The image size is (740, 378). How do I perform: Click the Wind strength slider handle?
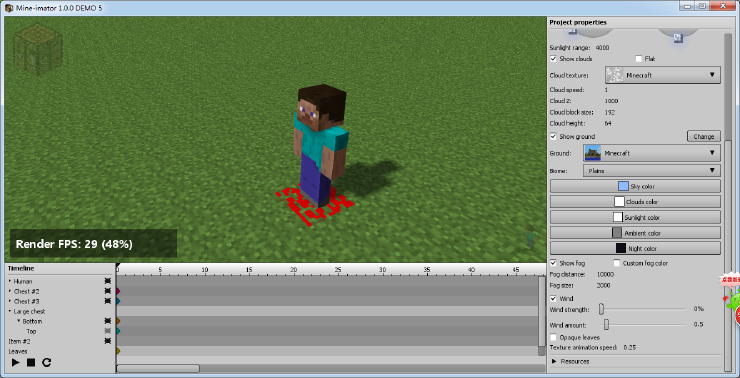(x=601, y=309)
